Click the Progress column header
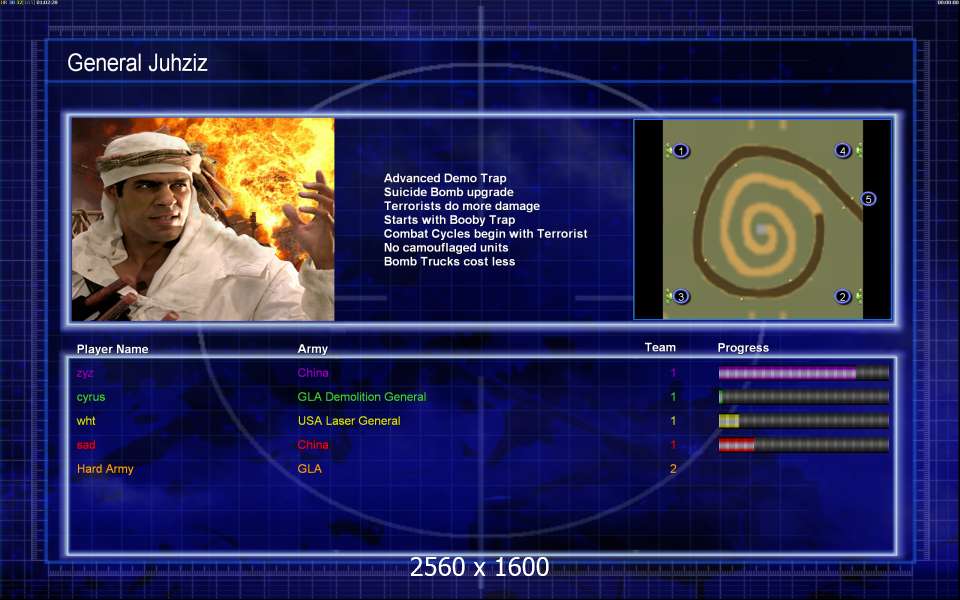This screenshot has width=960, height=600. click(x=743, y=348)
